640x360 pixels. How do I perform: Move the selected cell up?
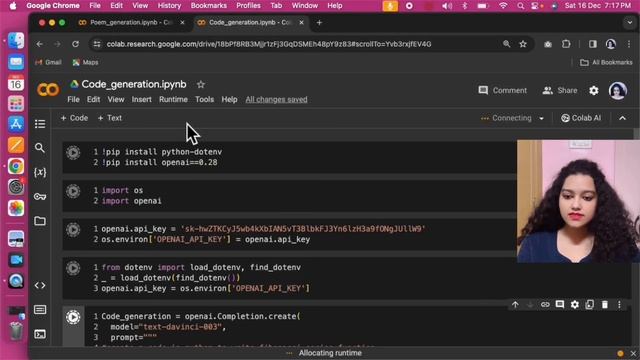pos(515,304)
